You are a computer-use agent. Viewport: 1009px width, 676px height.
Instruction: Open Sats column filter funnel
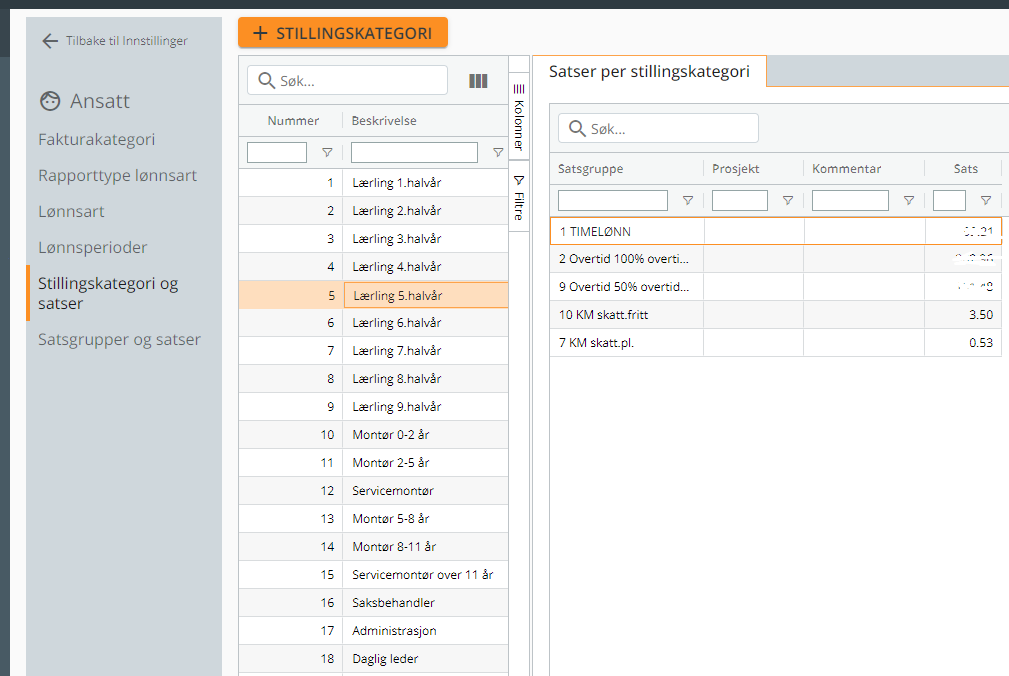coord(985,201)
